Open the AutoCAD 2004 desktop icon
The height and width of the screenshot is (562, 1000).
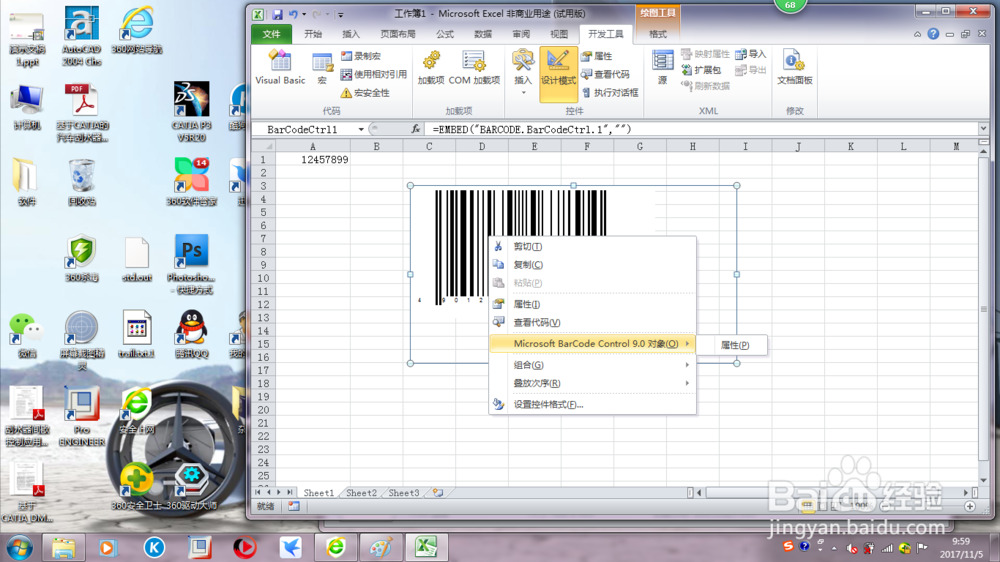tap(82, 36)
